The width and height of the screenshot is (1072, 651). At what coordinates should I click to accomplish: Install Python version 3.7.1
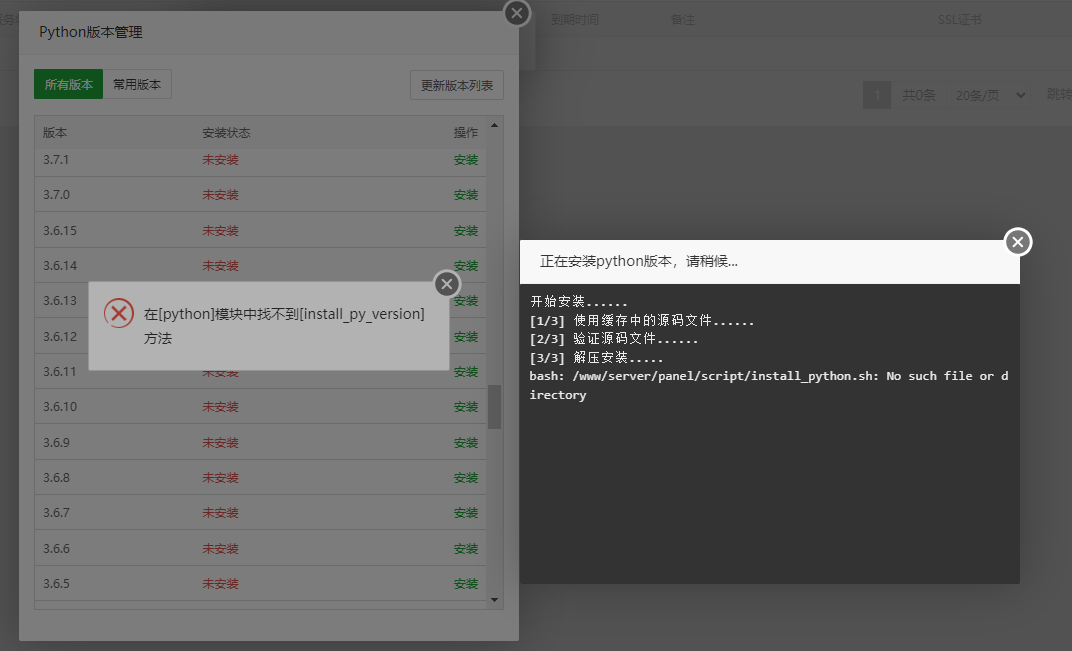click(466, 159)
